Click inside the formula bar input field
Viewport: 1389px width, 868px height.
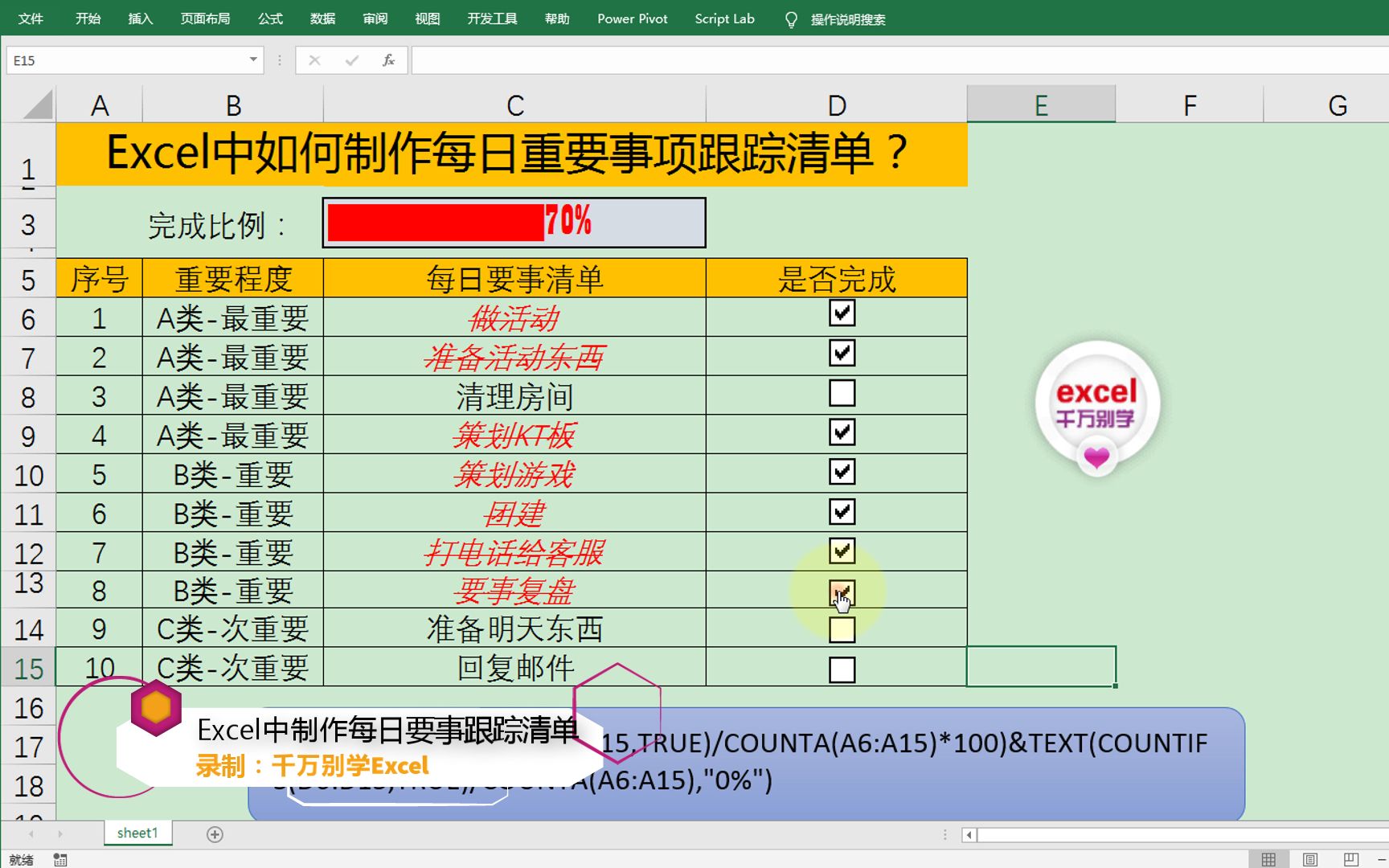pos(723,59)
